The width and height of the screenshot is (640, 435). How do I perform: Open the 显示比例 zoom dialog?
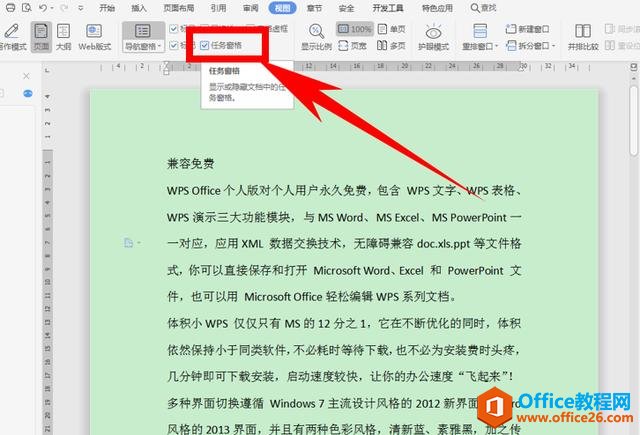(316, 36)
